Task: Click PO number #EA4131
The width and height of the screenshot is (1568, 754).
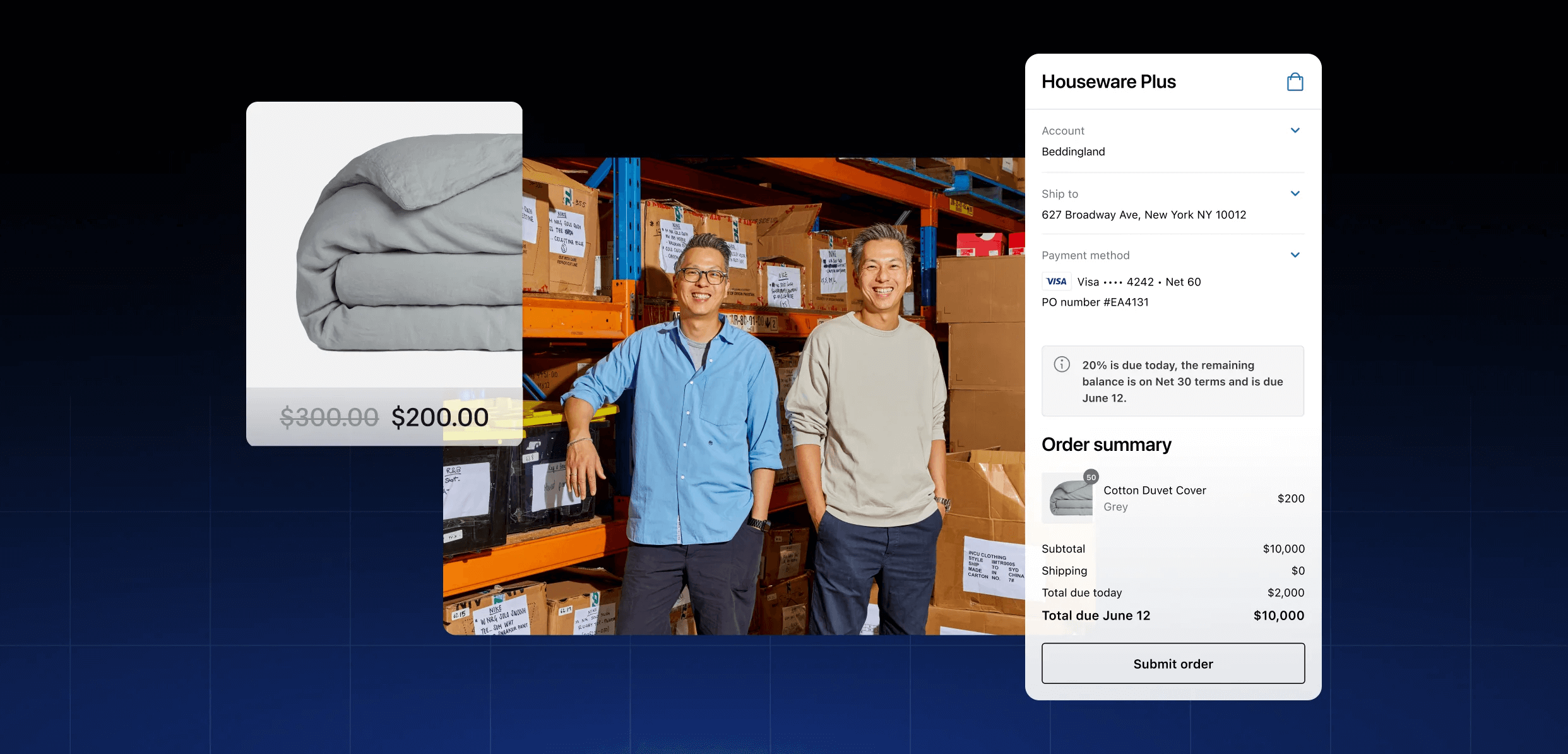Action: coord(1096,302)
